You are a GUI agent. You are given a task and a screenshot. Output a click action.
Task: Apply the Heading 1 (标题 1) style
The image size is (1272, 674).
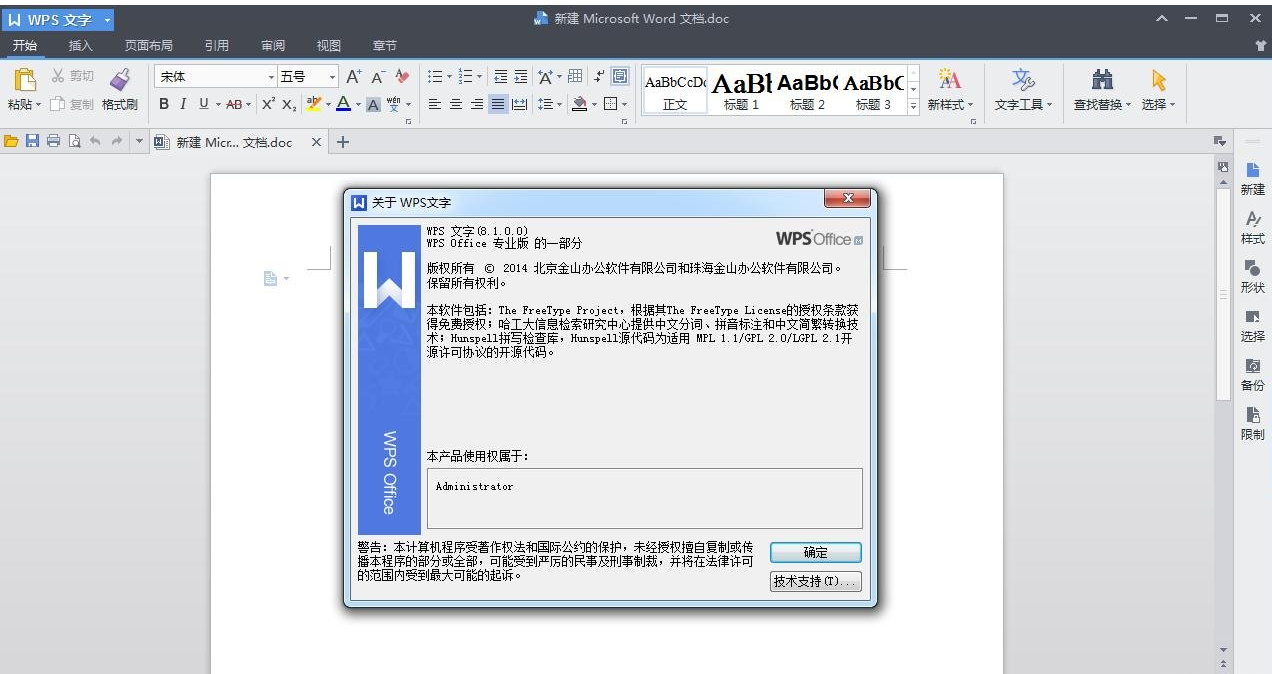742,90
